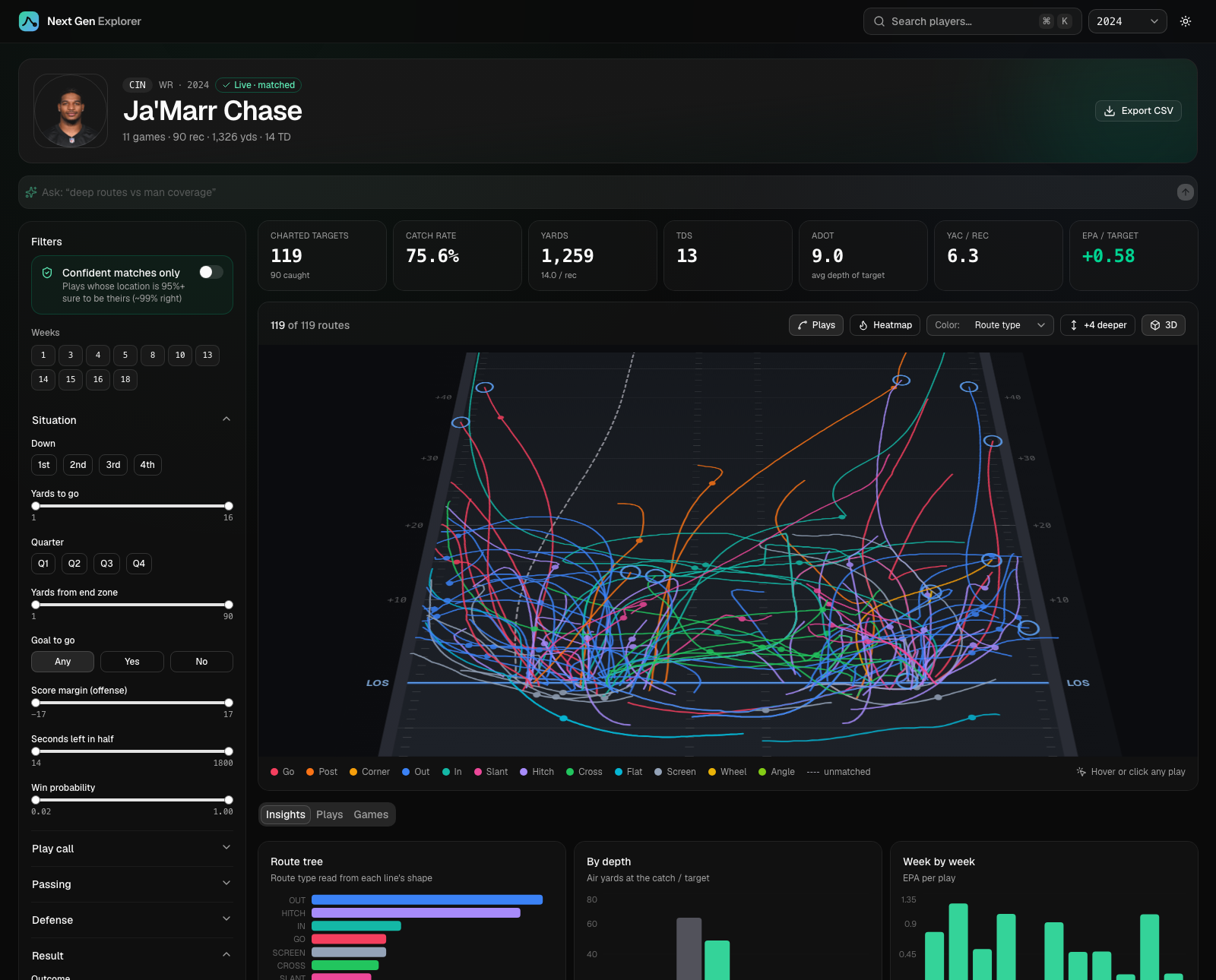Image resolution: width=1216 pixels, height=980 pixels.
Task: Click the shield icon beside Confident matches
Action: [47, 273]
